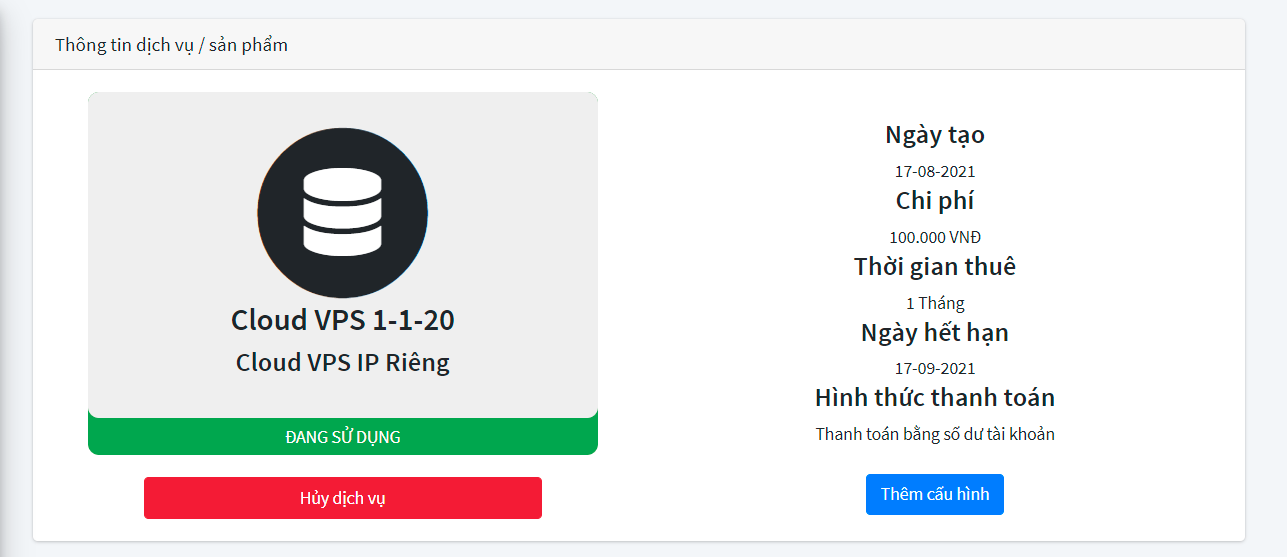
Task: Select the Cloud VPS 1-1-20 title
Action: [342, 320]
